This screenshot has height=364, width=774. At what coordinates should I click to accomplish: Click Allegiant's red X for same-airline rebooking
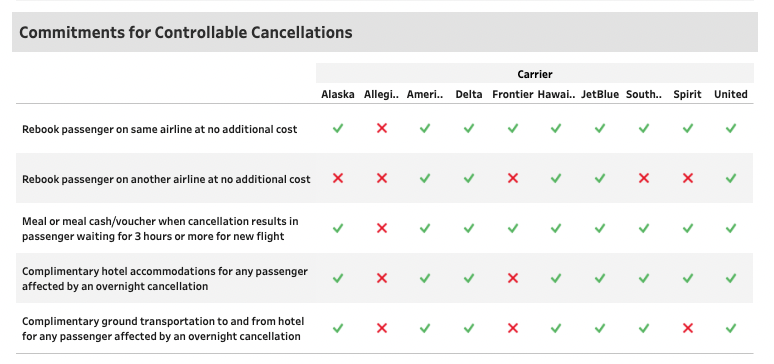(382, 128)
